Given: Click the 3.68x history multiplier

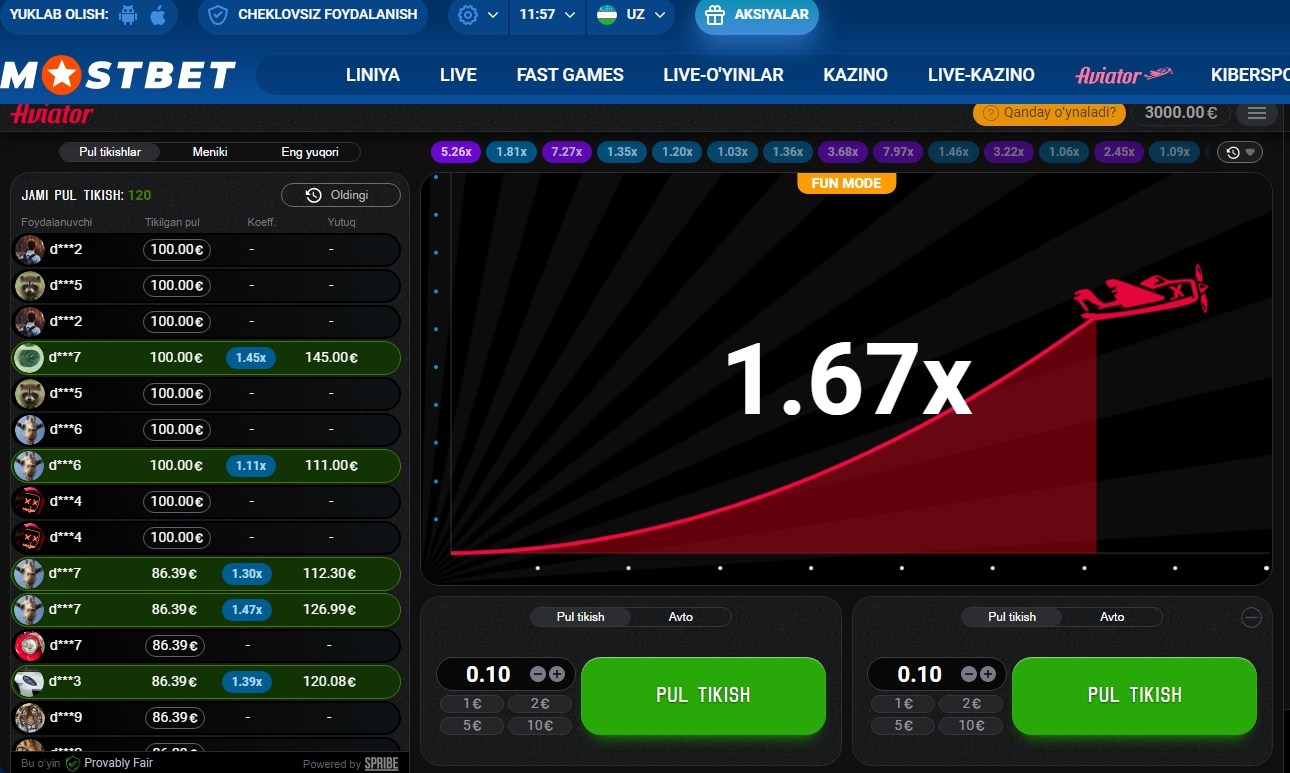Looking at the screenshot, I should (843, 152).
